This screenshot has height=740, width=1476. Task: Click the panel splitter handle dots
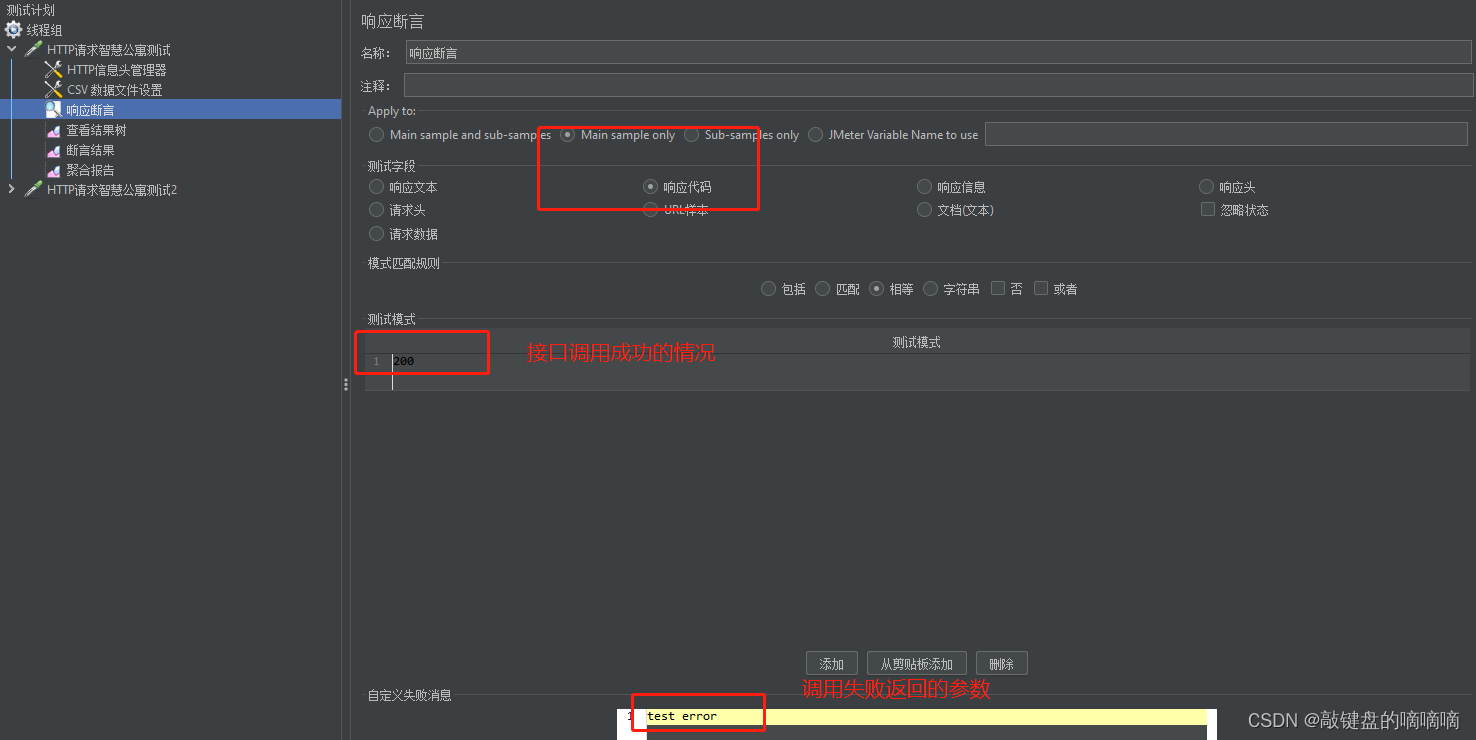click(x=346, y=384)
